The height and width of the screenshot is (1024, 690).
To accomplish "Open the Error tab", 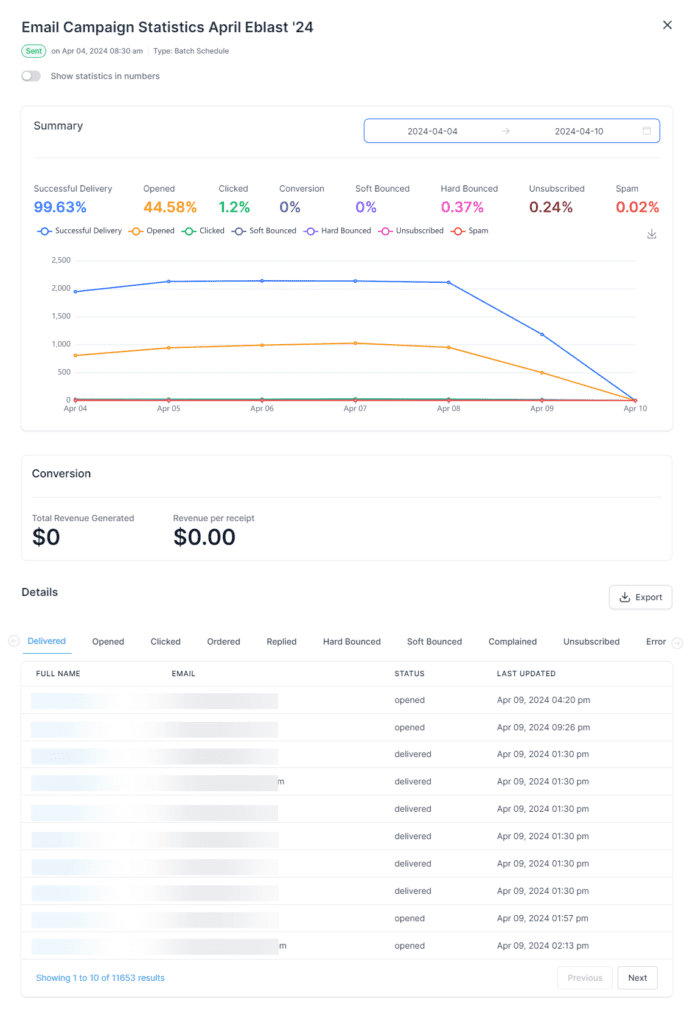I will (655, 641).
